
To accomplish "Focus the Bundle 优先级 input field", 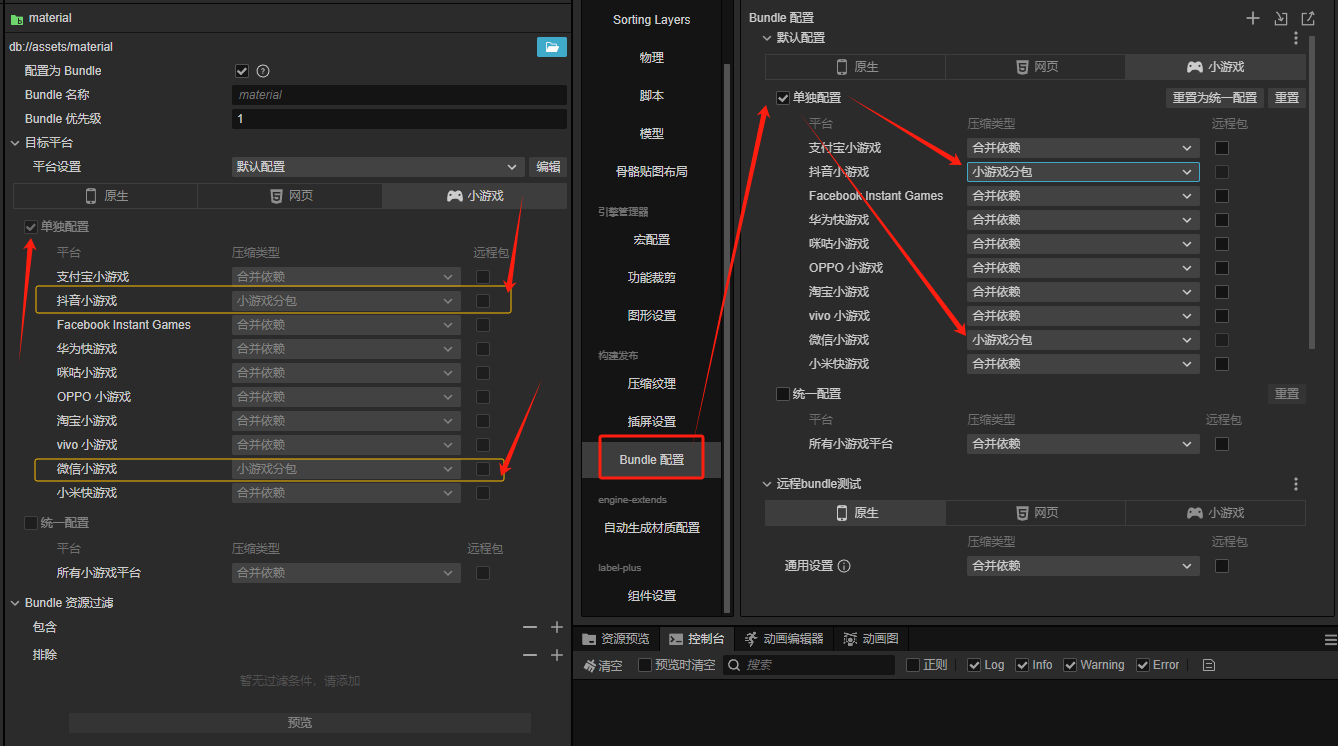I will coord(399,119).
